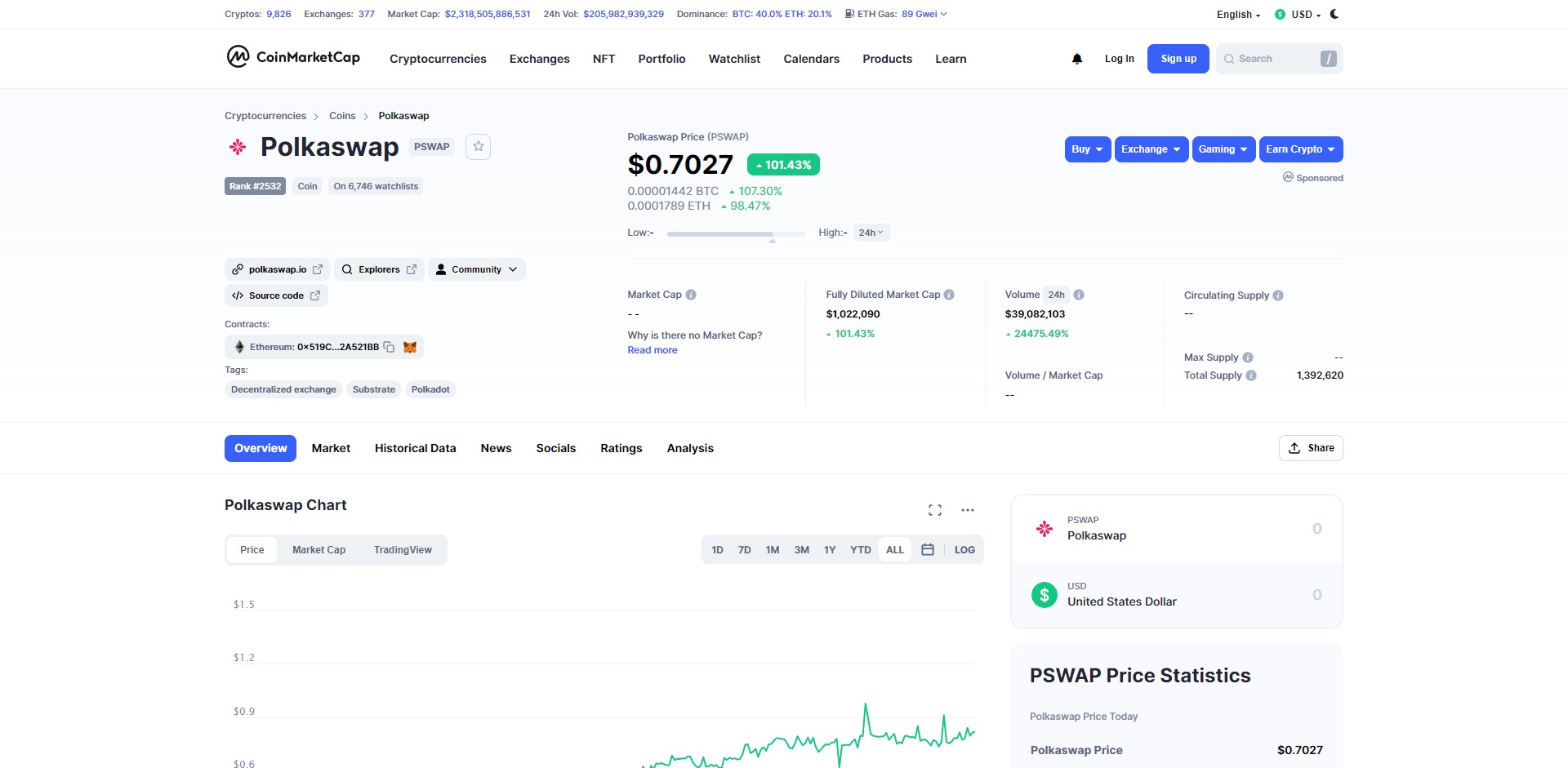Switch chart to logarithmic scale with LOG
This screenshot has height=768, width=1568.
point(964,549)
